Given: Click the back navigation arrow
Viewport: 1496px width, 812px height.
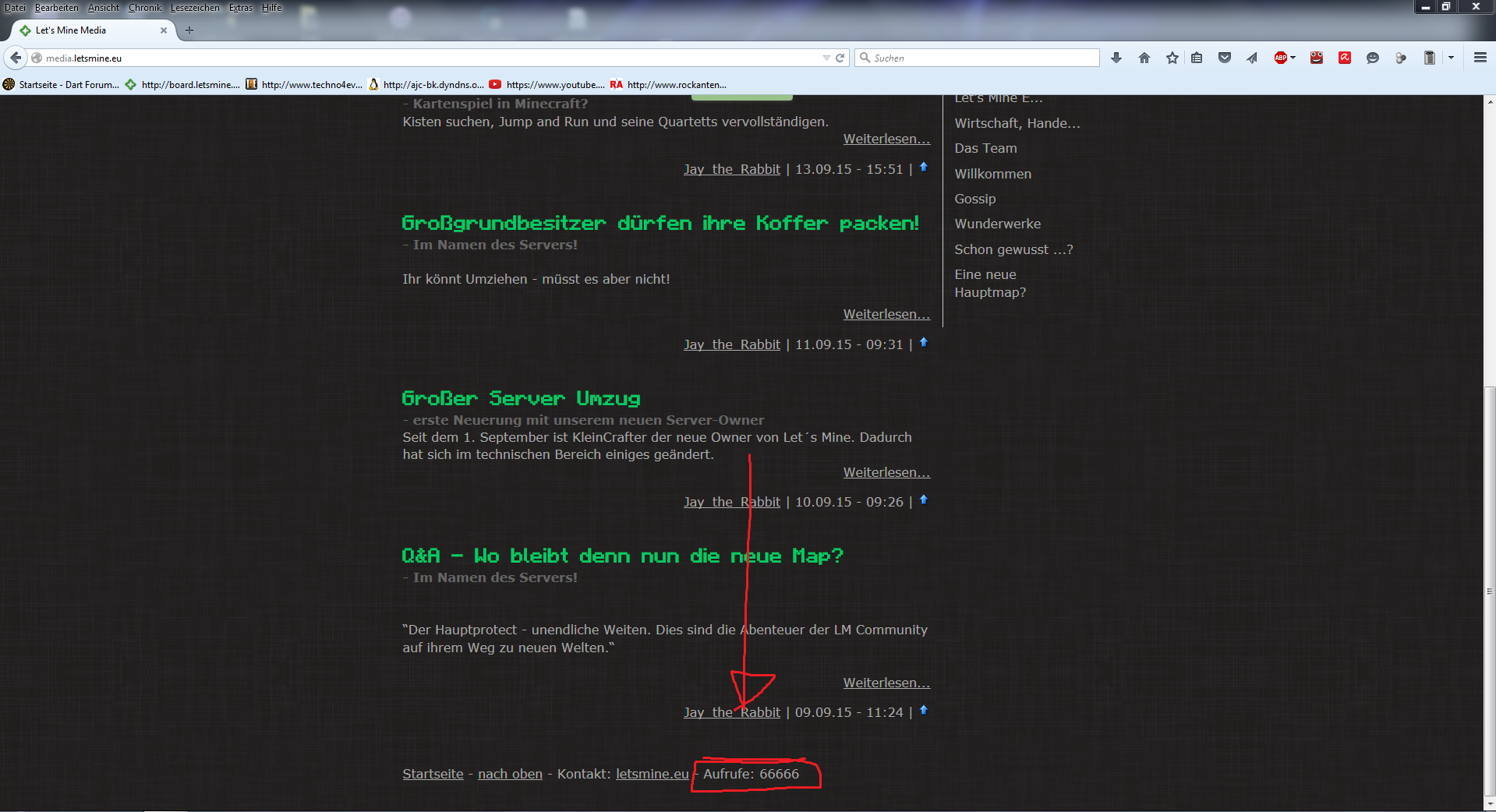Looking at the screenshot, I should click(16, 58).
